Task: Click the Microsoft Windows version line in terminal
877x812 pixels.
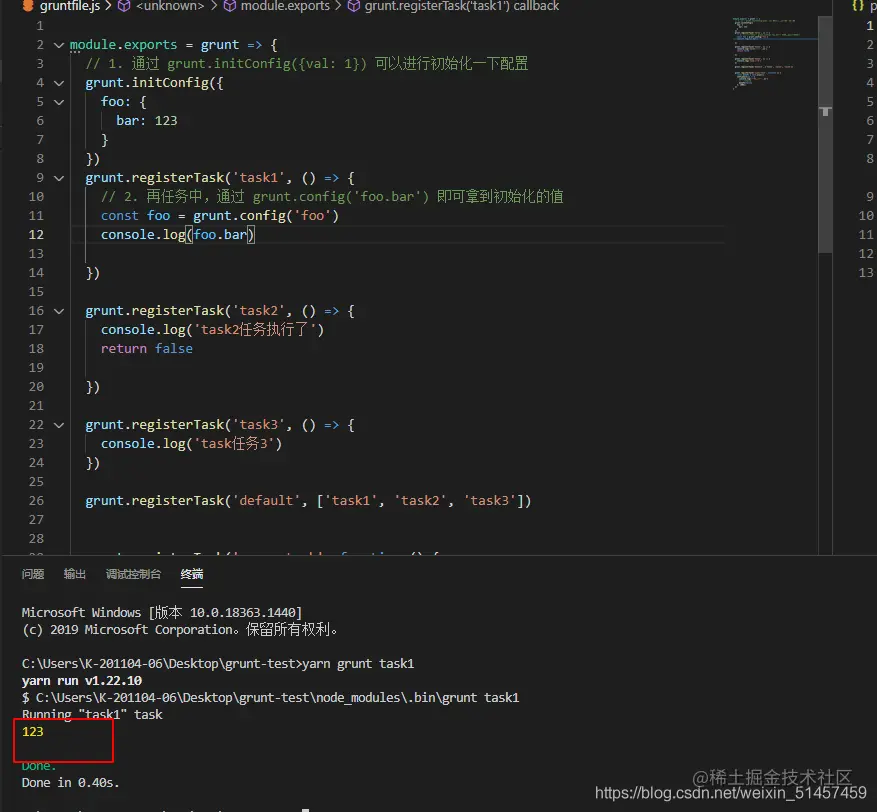Action: 162,613
